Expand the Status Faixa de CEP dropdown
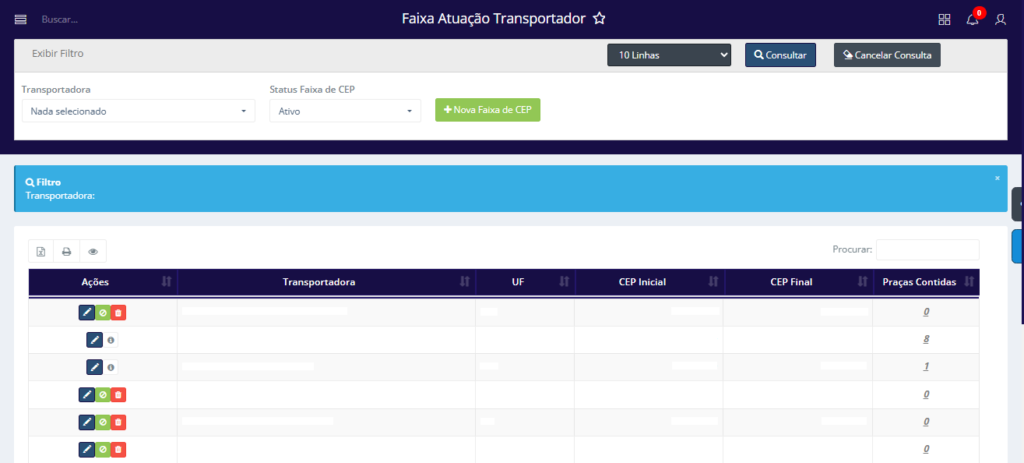The height and width of the screenshot is (463, 1024). (x=345, y=111)
